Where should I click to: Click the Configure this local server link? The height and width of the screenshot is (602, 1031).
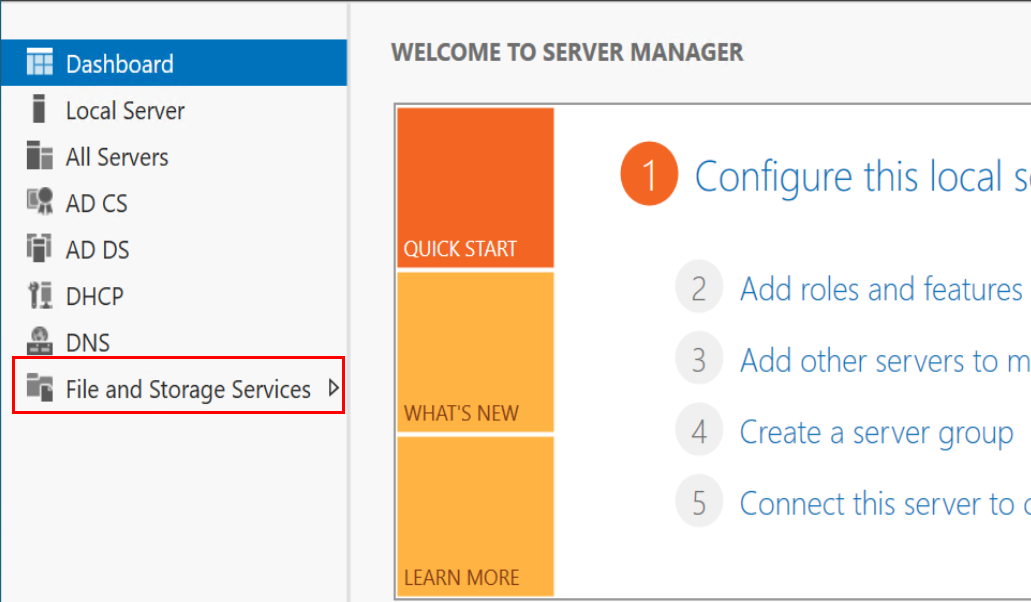[x=861, y=177]
